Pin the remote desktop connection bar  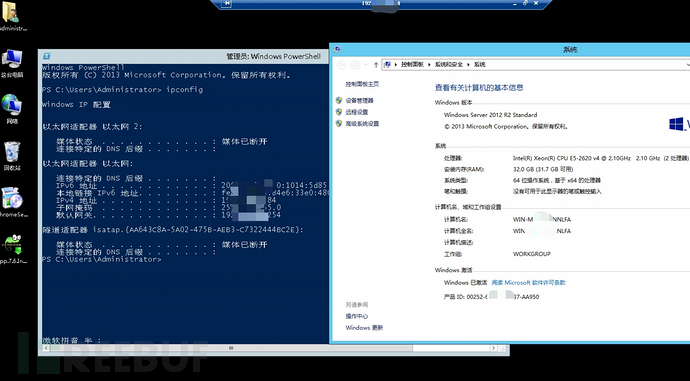tap(227, 3)
